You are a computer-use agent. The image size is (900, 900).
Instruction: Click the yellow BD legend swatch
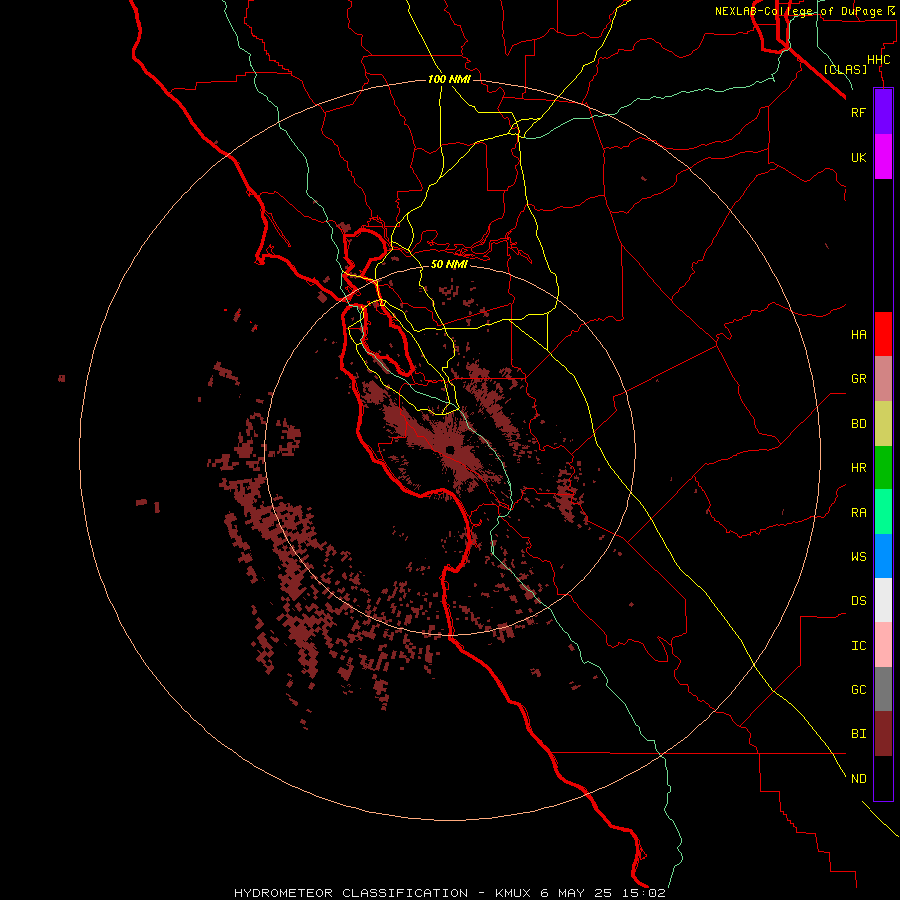[883, 424]
